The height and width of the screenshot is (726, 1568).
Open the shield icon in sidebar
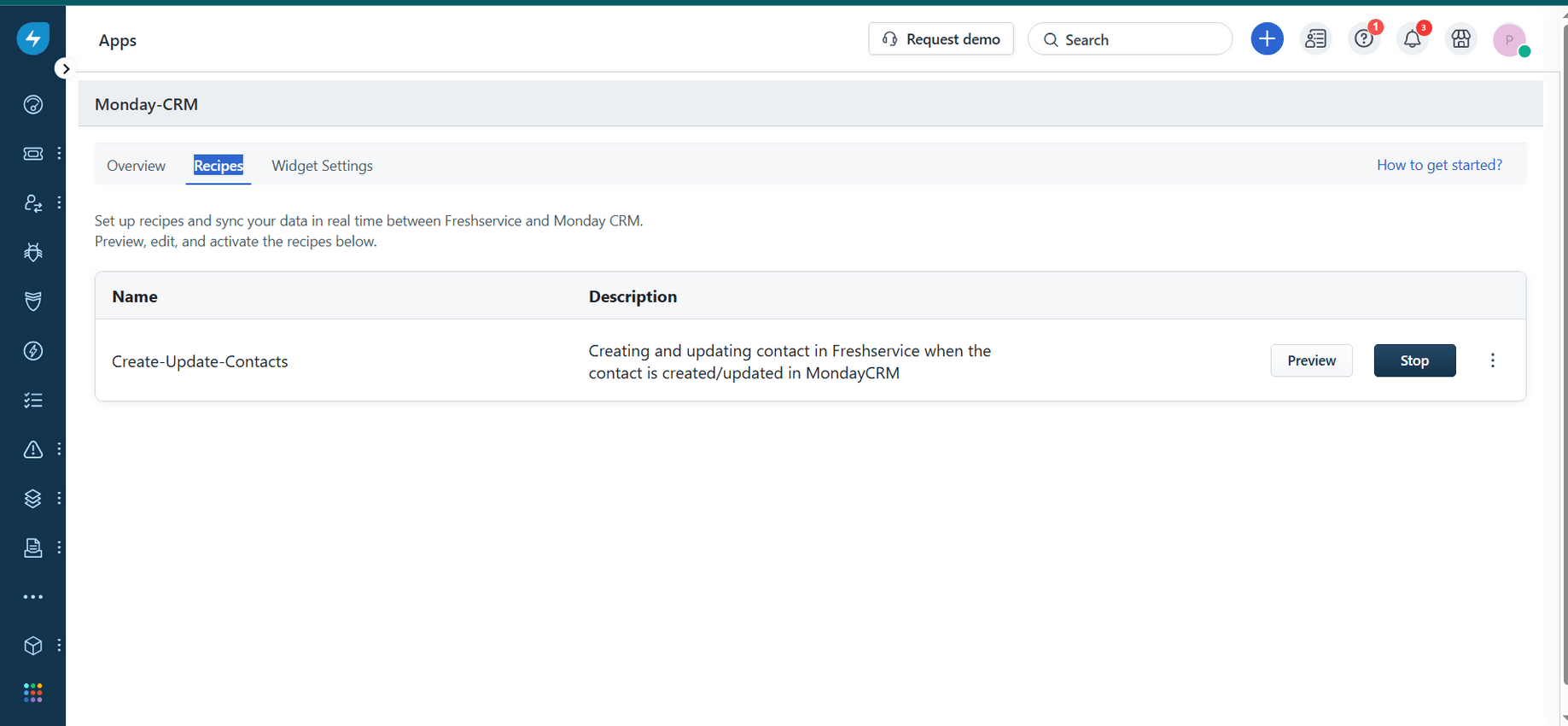(33, 302)
